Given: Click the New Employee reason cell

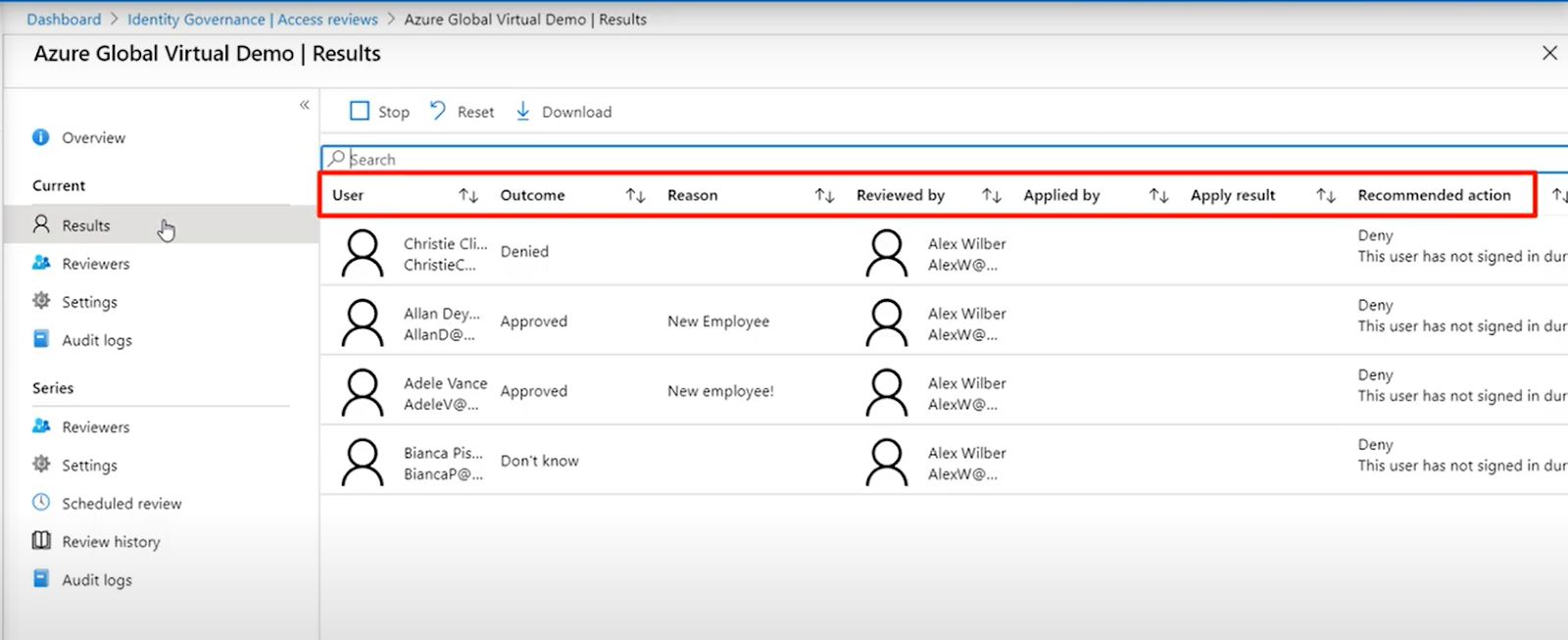Looking at the screenshot, I should tap(718, 321).
